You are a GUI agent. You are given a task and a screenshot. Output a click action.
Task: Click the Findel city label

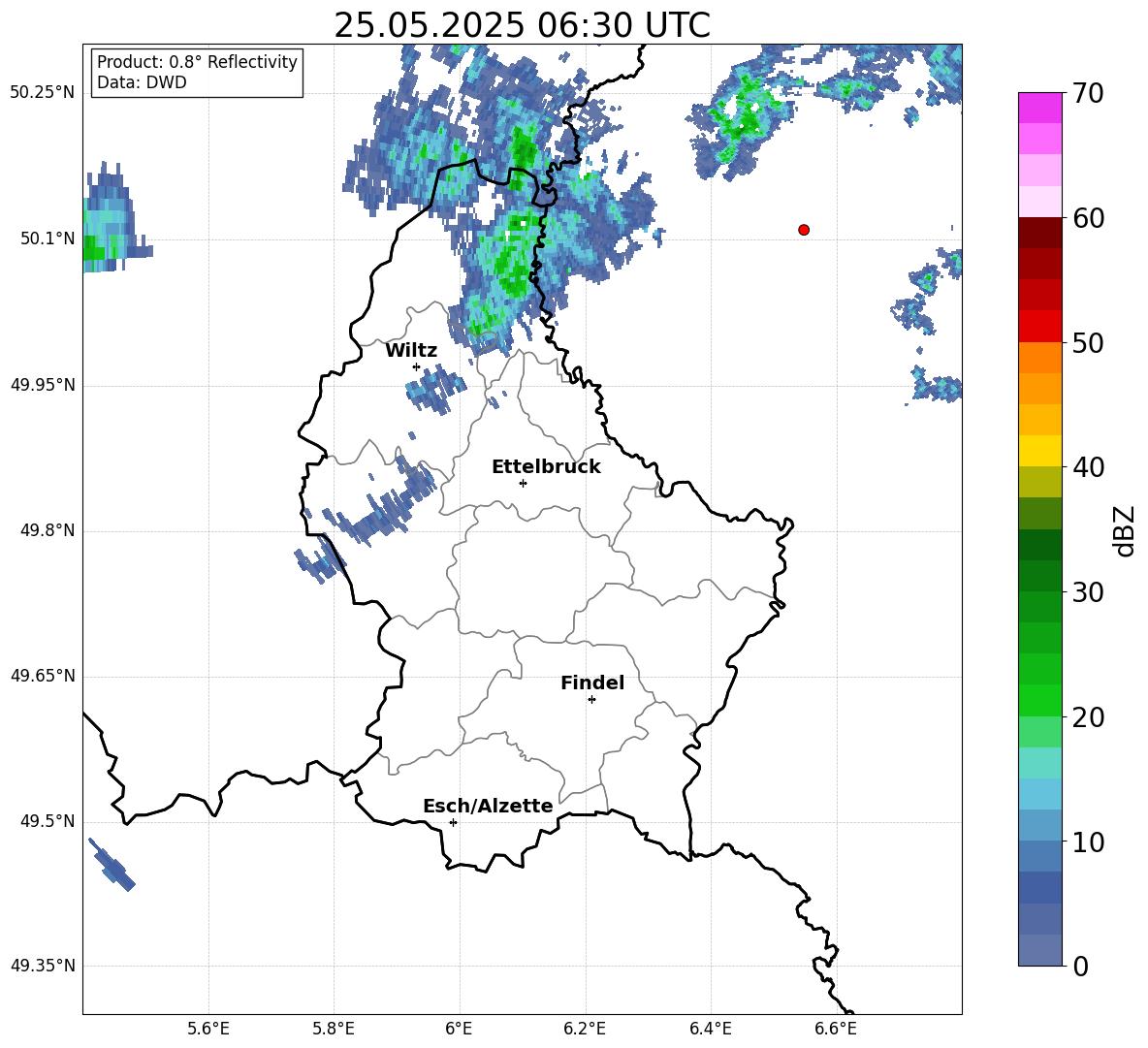(592, 683)
